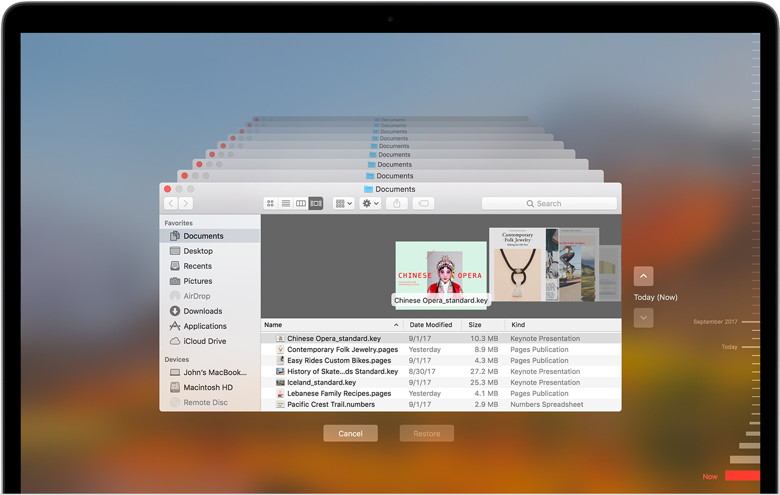
Task: Select Desktop in the sidebar
Action: (210, 251)
